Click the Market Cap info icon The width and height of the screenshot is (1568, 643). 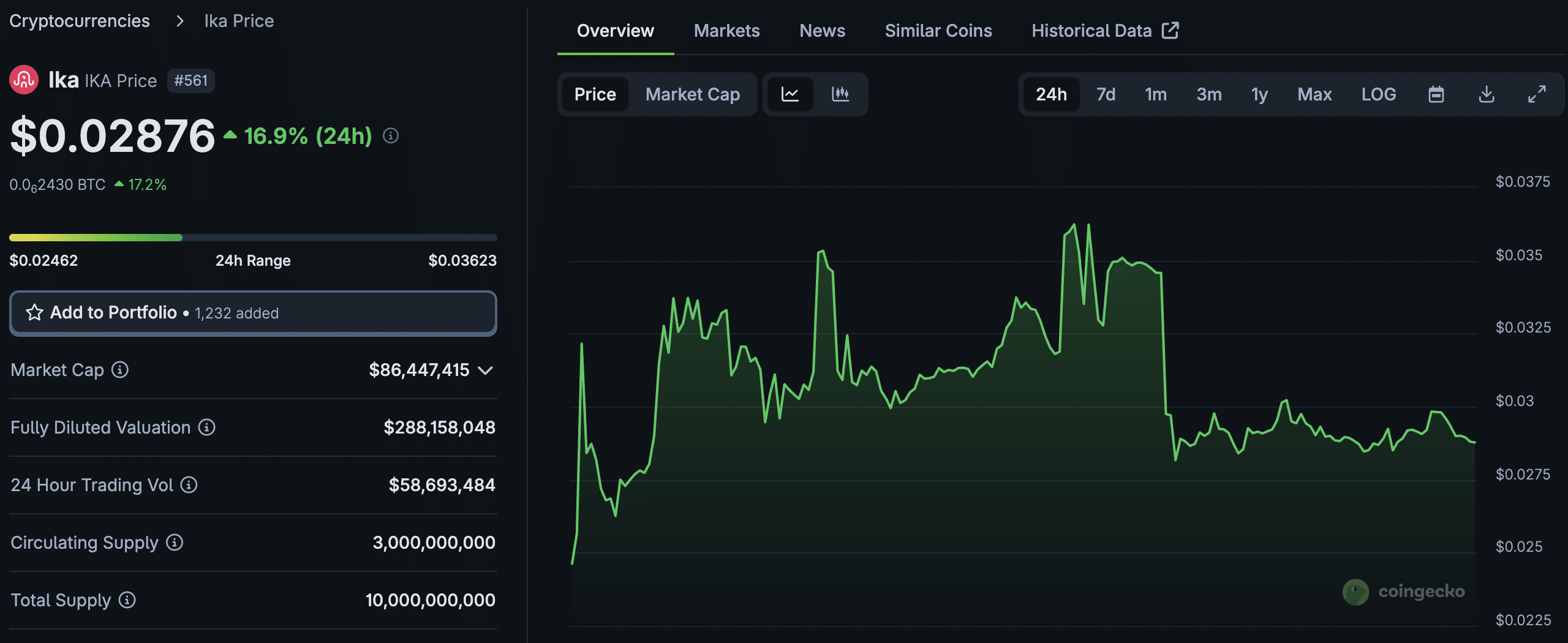click(x=120, y=370)
